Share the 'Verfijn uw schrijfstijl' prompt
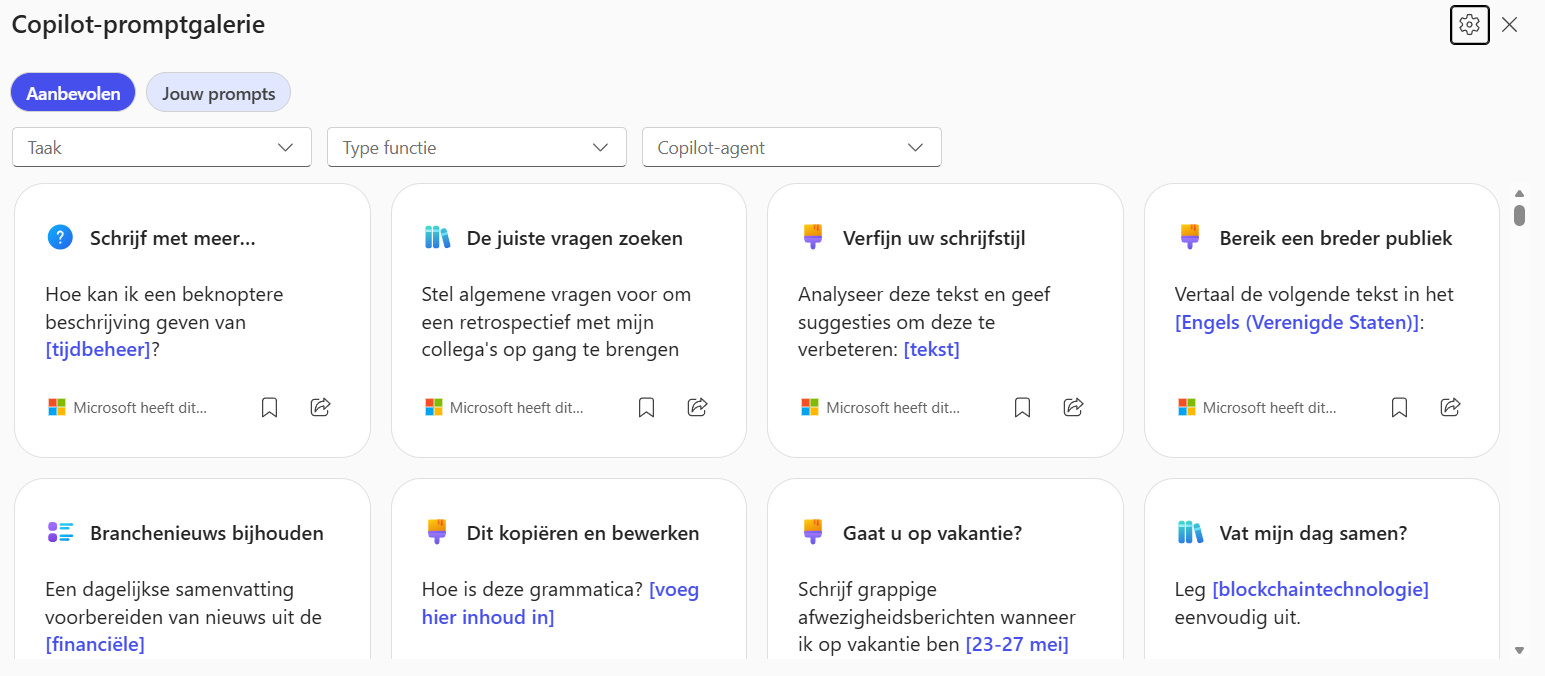 [x=1074, y=407]
